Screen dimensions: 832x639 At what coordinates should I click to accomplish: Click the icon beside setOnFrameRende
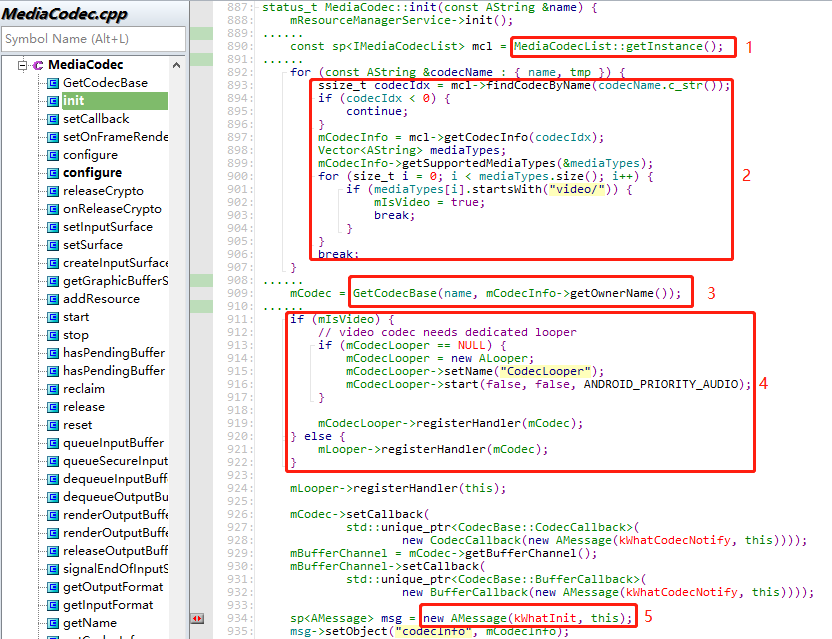[53, 137]
